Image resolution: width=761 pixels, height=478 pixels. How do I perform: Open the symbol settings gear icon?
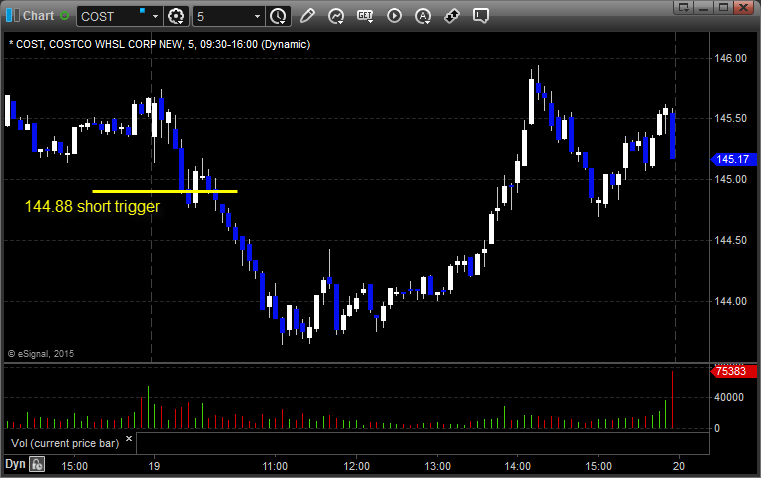177,16
